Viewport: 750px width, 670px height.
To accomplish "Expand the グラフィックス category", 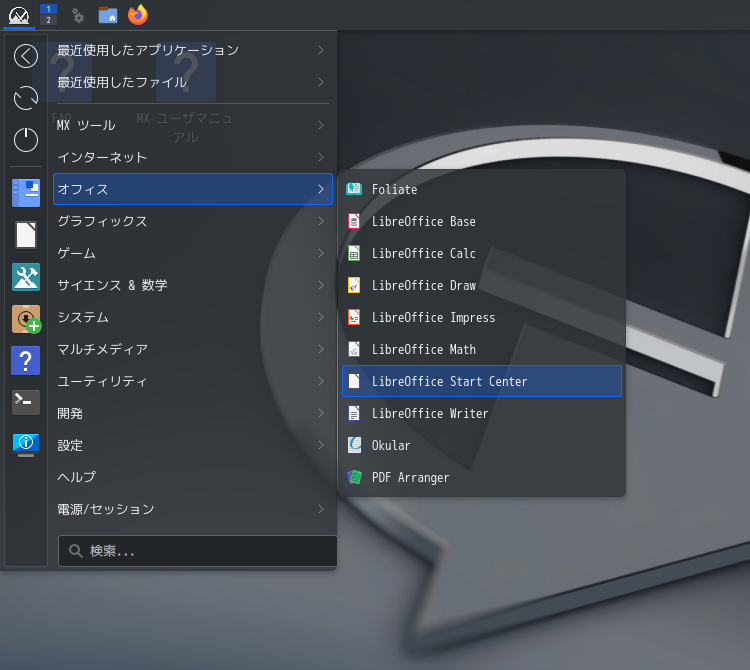I will click(x=193, y=221).
